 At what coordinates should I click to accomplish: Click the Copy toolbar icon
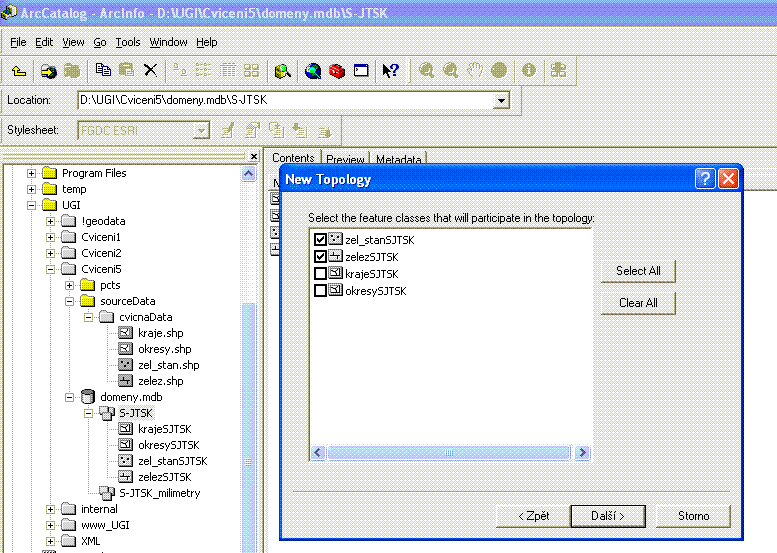point(103,70)
